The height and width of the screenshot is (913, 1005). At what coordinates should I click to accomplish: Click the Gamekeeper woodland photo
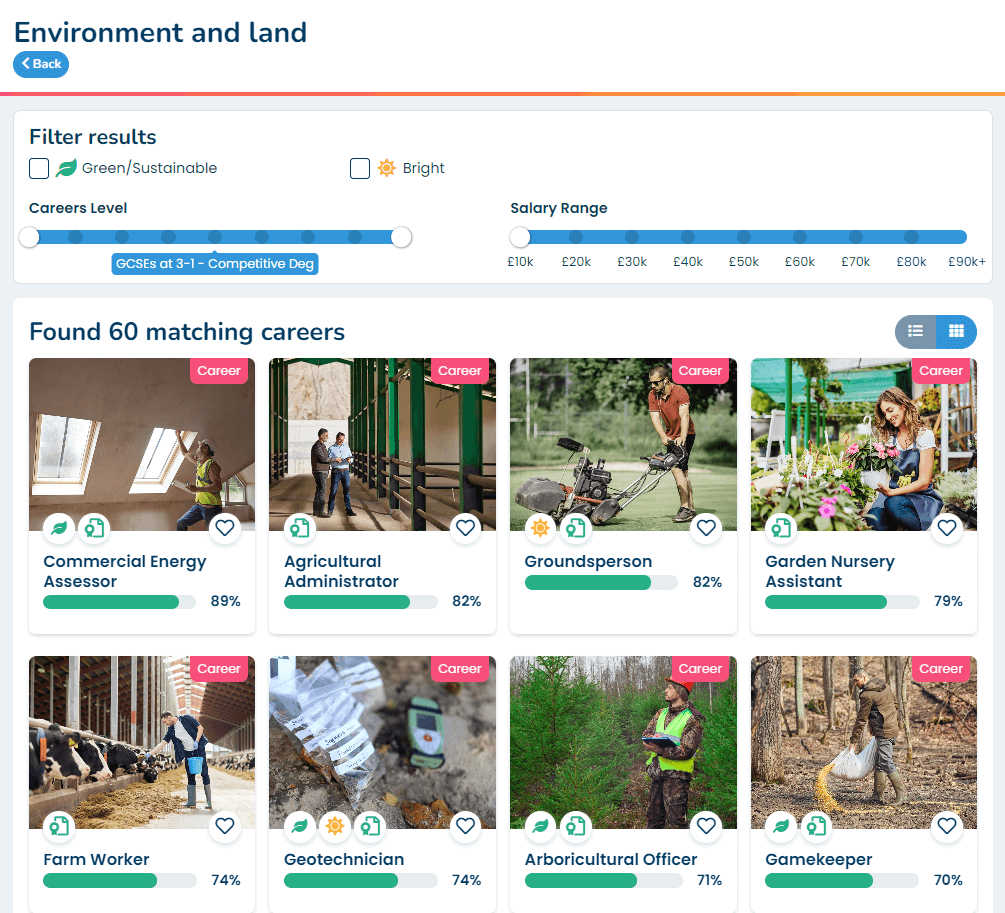(864, 742)
